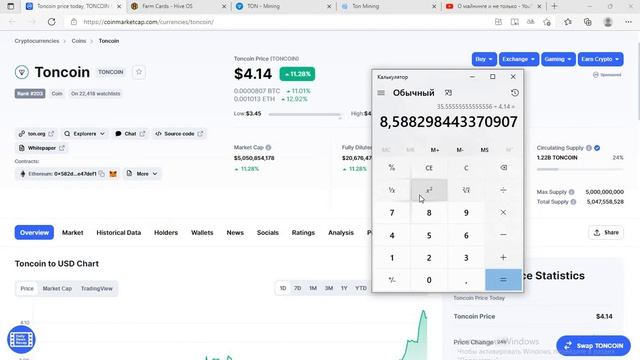
Task: Select Analysis tab
Action: [x=341, y=233]
